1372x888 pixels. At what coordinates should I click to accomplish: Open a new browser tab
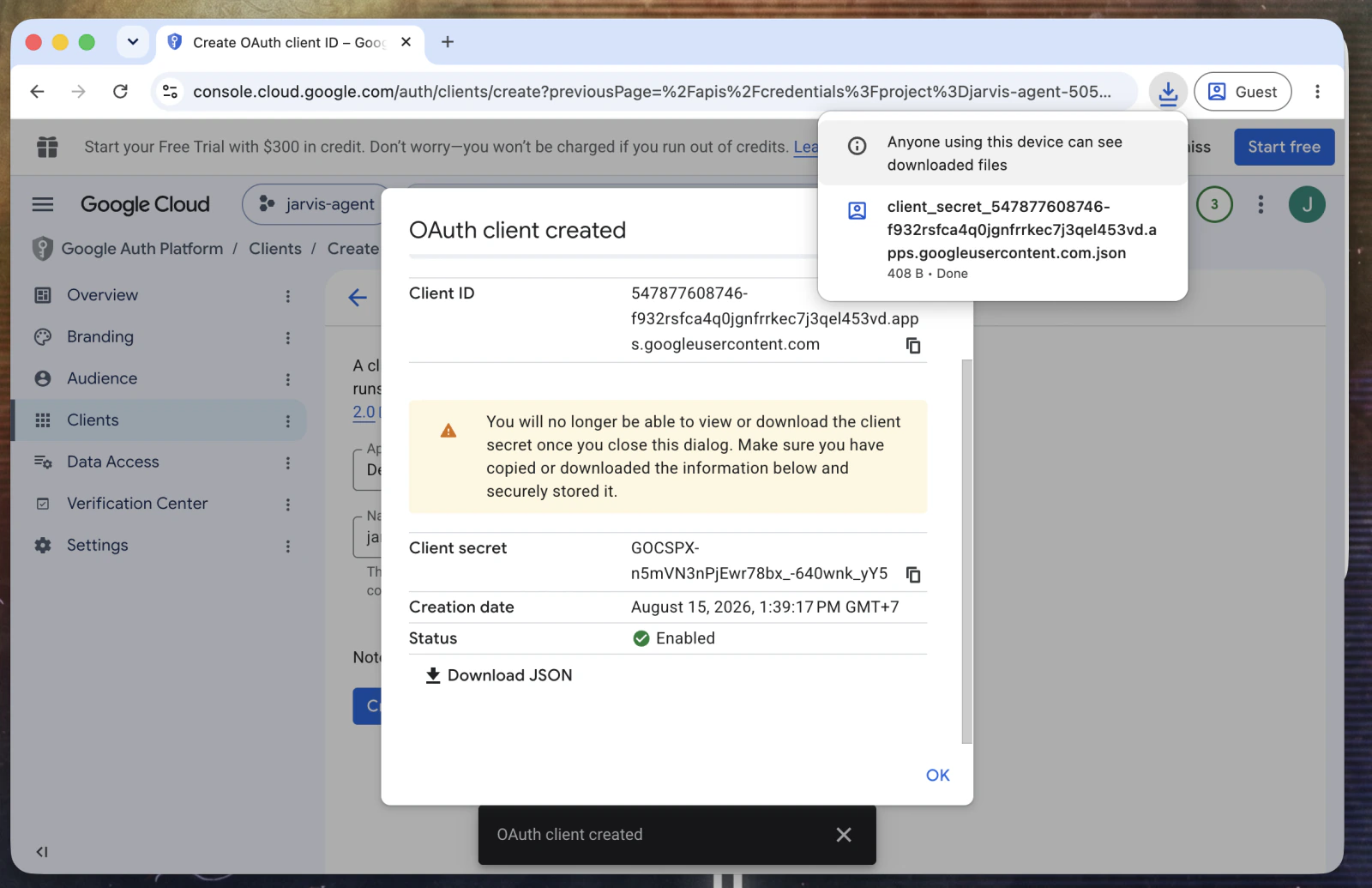[x=448, y=42]
